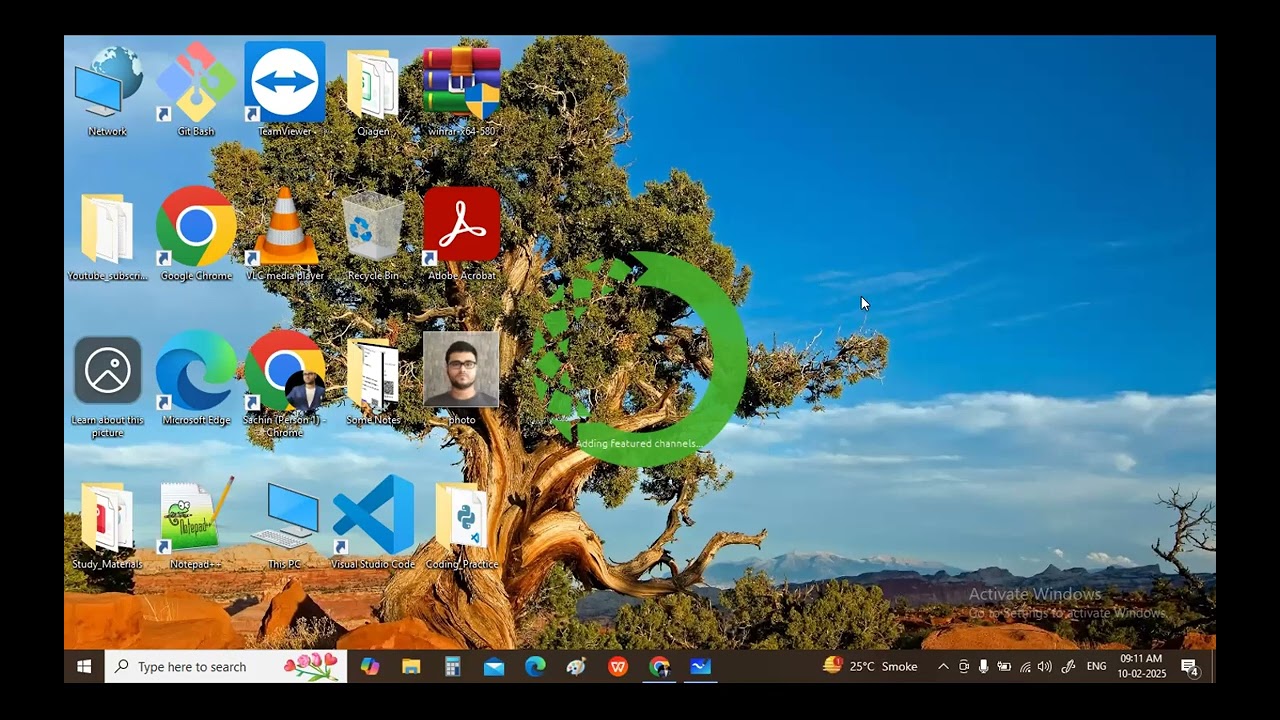Click the 'Learn about this picture' icon

[x=107, y=386]
